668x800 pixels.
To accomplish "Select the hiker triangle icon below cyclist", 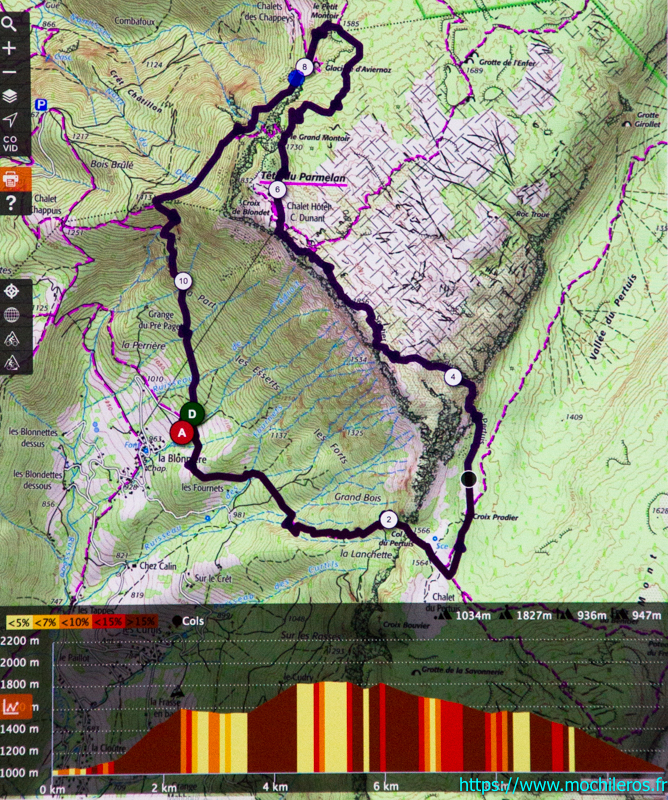I will (11, 362).
